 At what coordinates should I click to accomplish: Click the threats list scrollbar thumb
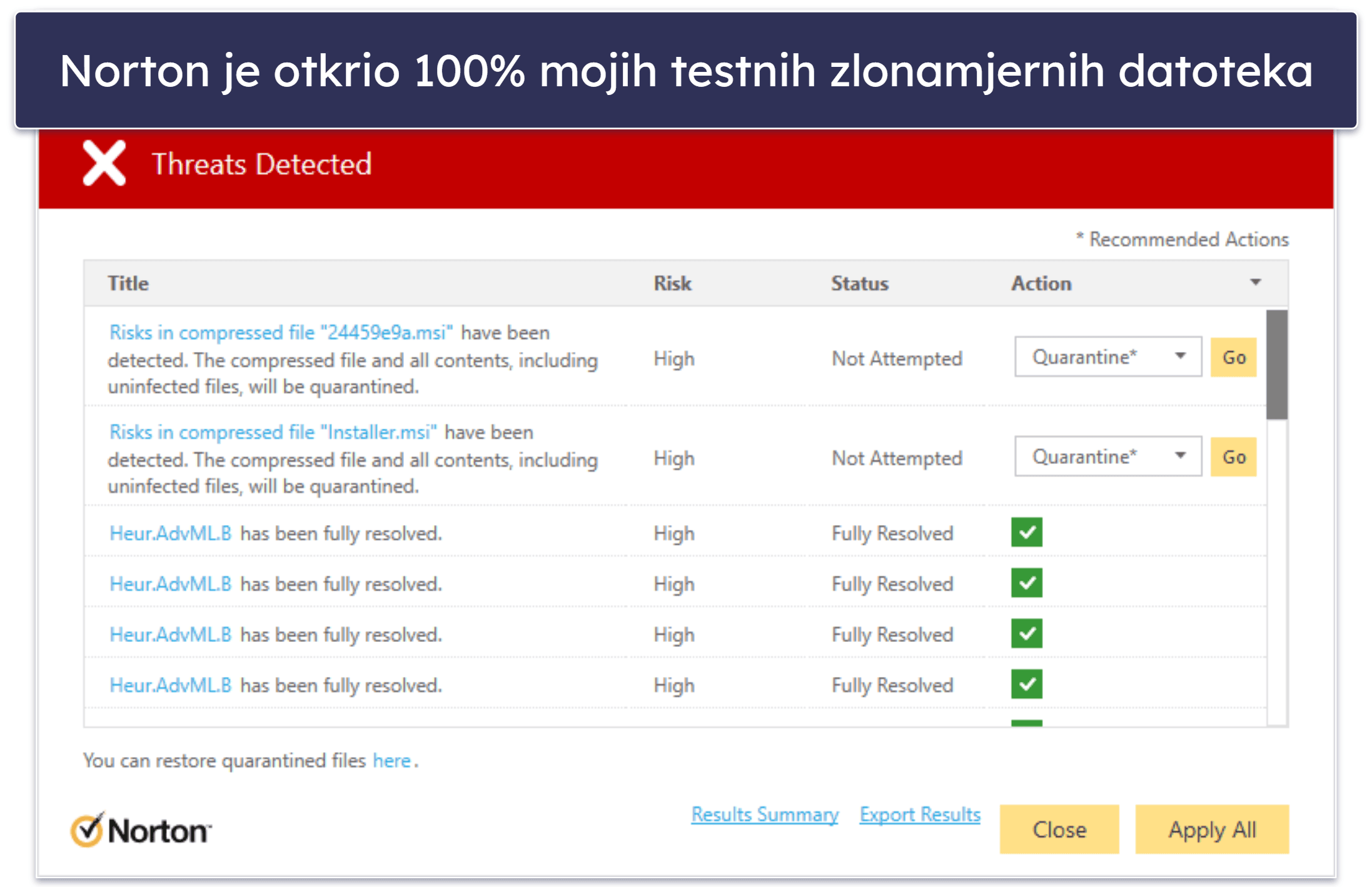[1276, 364]
